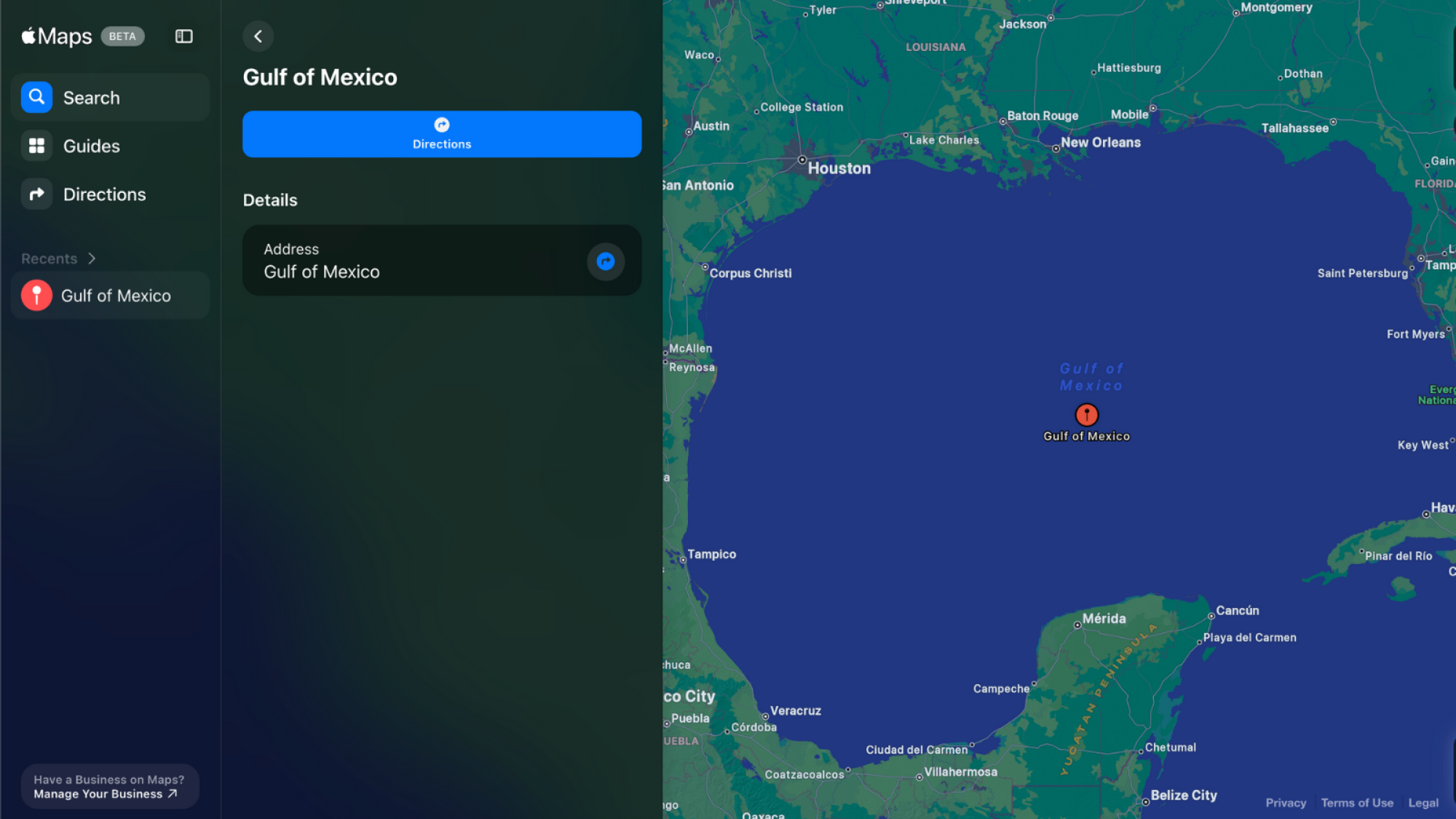Select the Guides icon in sidebar
Viewport: 1456px width, 819px height.
point(35,145)
